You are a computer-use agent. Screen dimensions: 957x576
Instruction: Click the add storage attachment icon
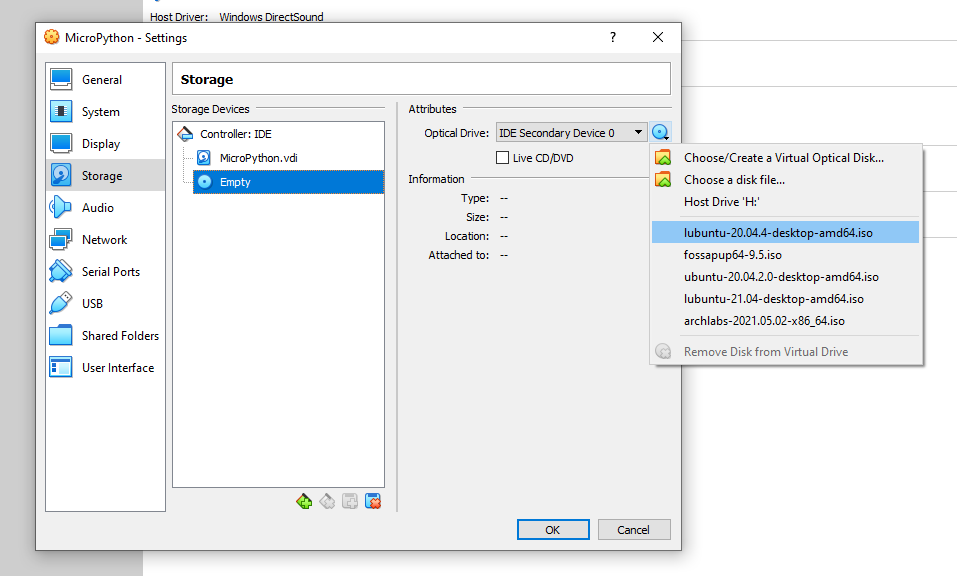(350, 502)
